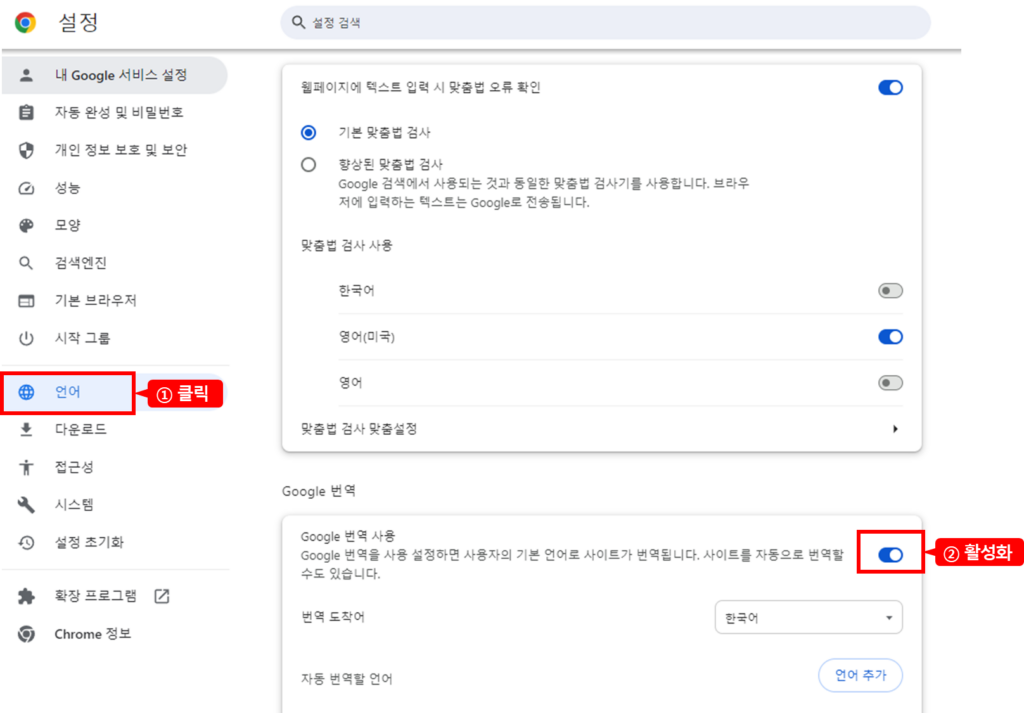Click the extensions puzzle piece icon

point(27,596)
